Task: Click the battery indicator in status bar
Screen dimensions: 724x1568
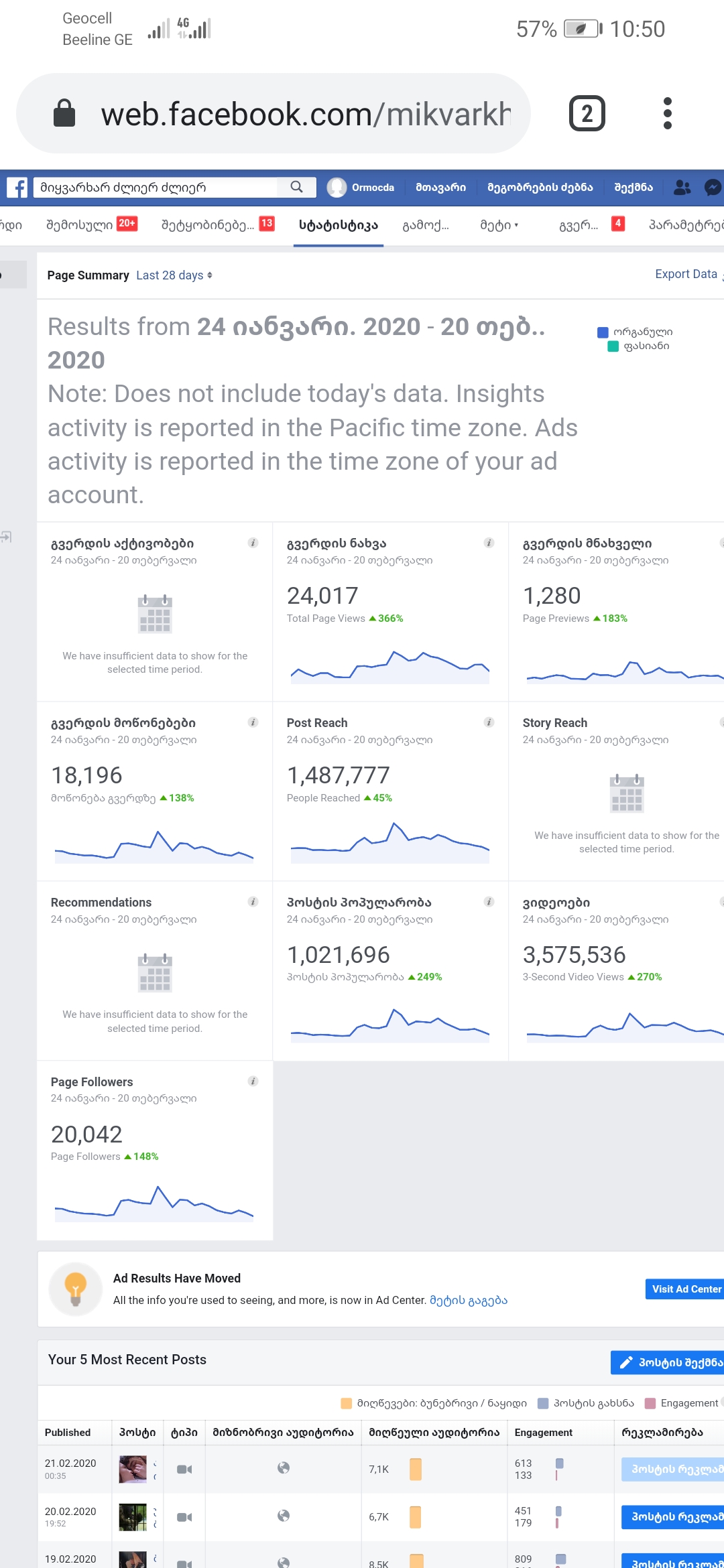Action: pos(583,29)
